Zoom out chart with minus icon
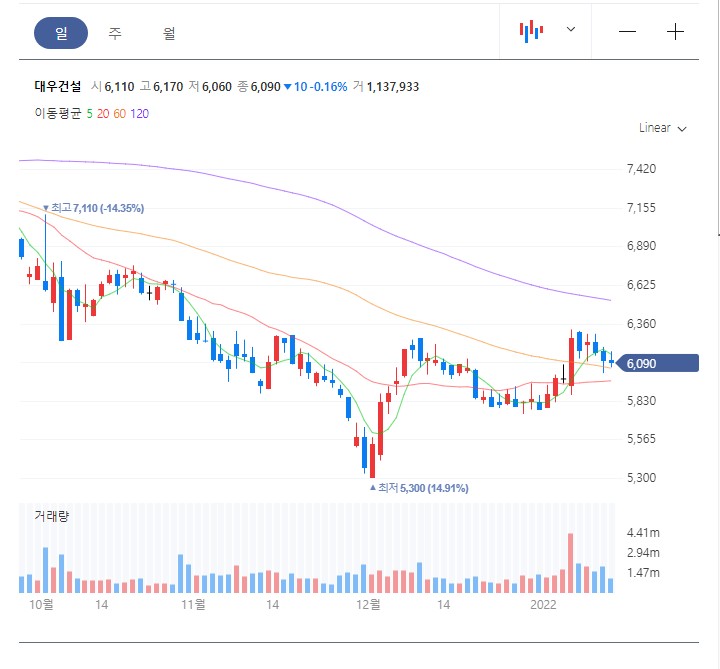The width and height of the screenshot is (720, 669). point(627,32)
